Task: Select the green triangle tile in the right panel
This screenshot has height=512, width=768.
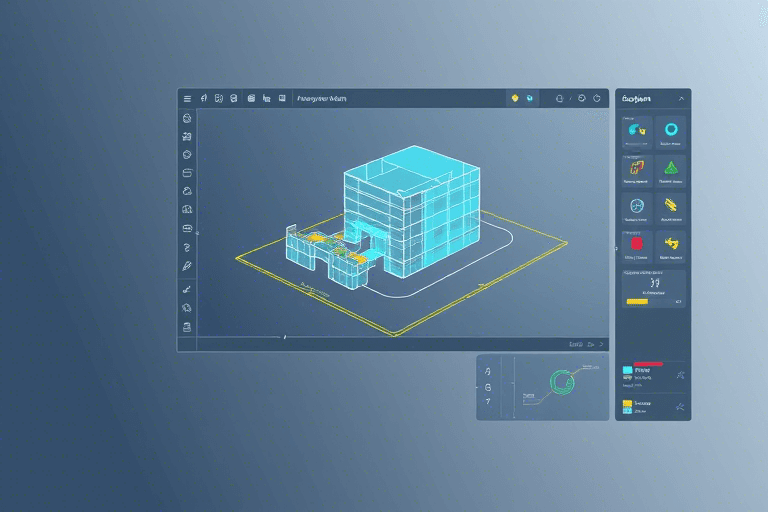Action: pyautogui.click(x=670, y=167)
